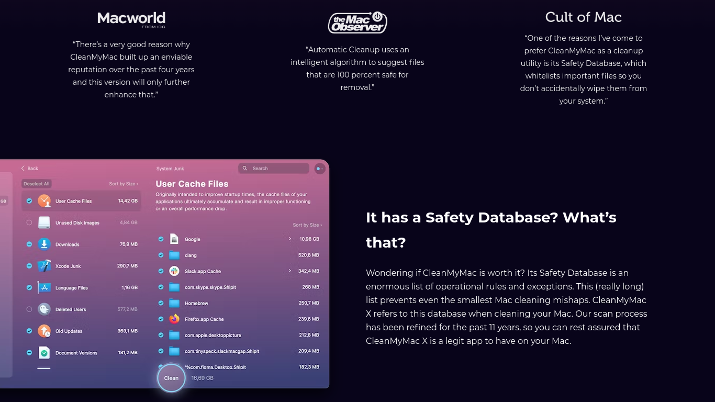Click the Xcode Junk row label
Screen dimensions: 715x402
(68, 266)
